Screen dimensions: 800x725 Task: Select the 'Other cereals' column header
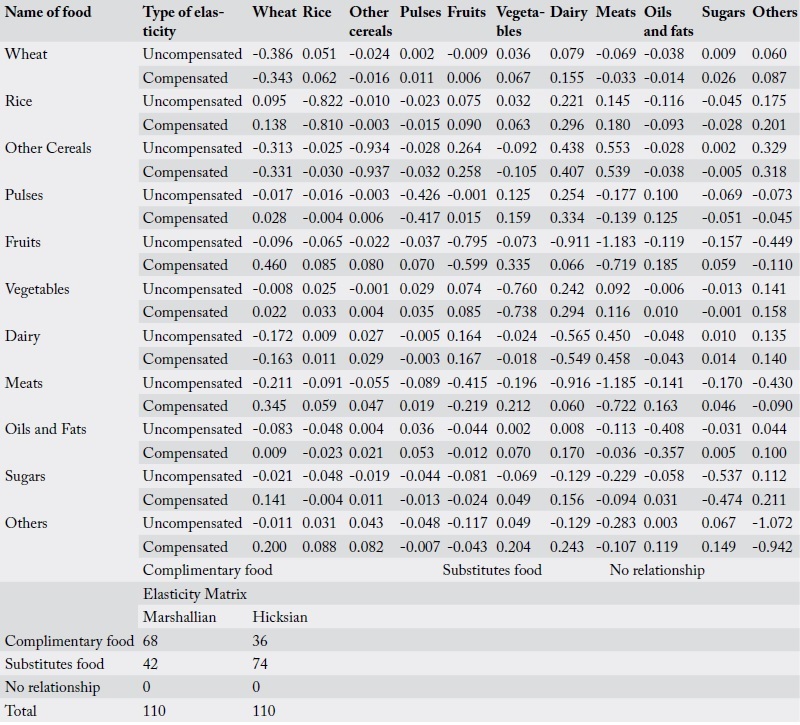(x=370, y=21)
